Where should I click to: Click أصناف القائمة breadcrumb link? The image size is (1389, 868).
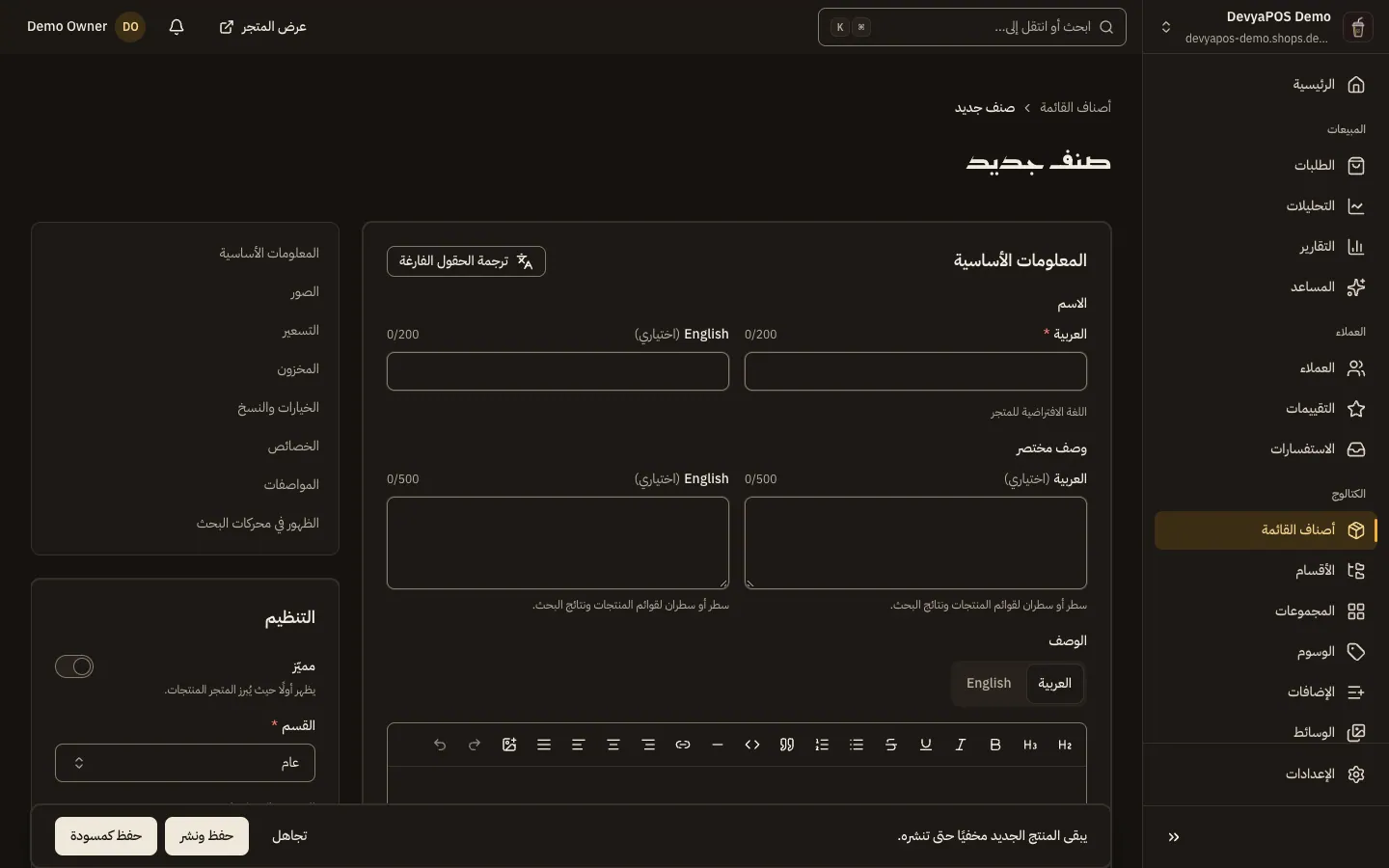[x=1076, y=107]
